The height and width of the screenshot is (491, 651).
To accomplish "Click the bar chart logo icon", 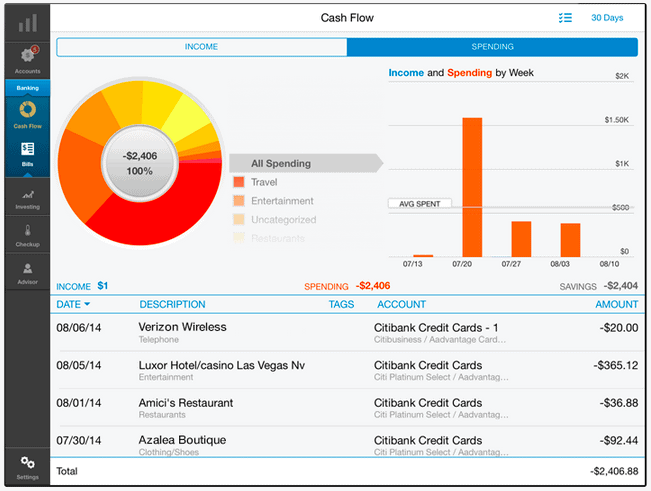I will click(27, 21).
